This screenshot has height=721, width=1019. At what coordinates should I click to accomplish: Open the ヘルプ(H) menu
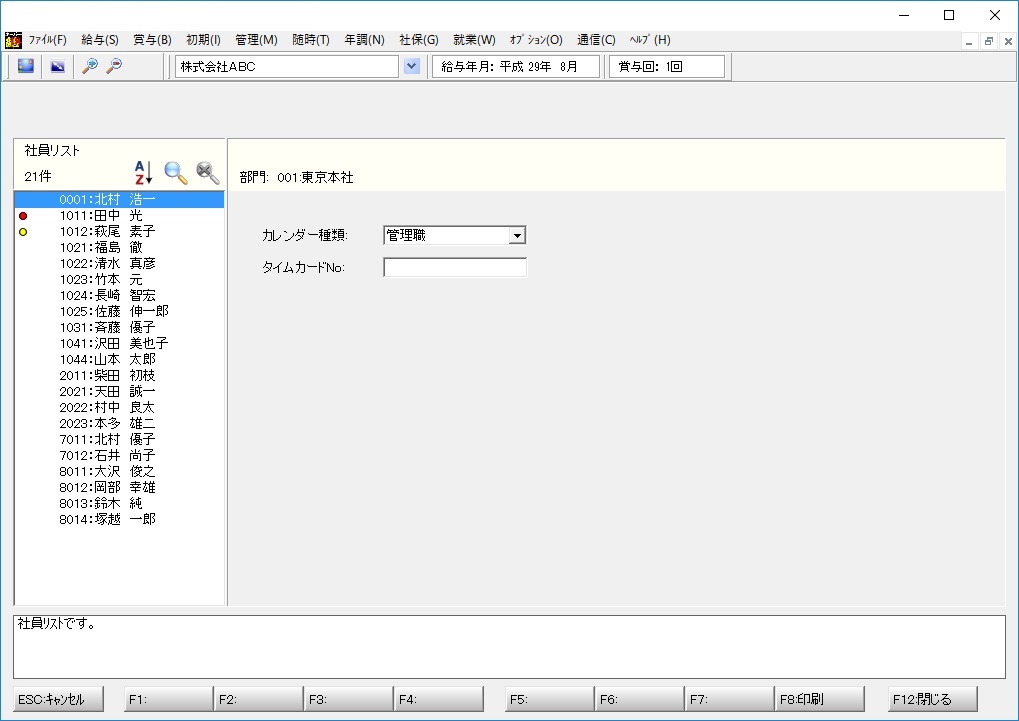click(650, 40)
